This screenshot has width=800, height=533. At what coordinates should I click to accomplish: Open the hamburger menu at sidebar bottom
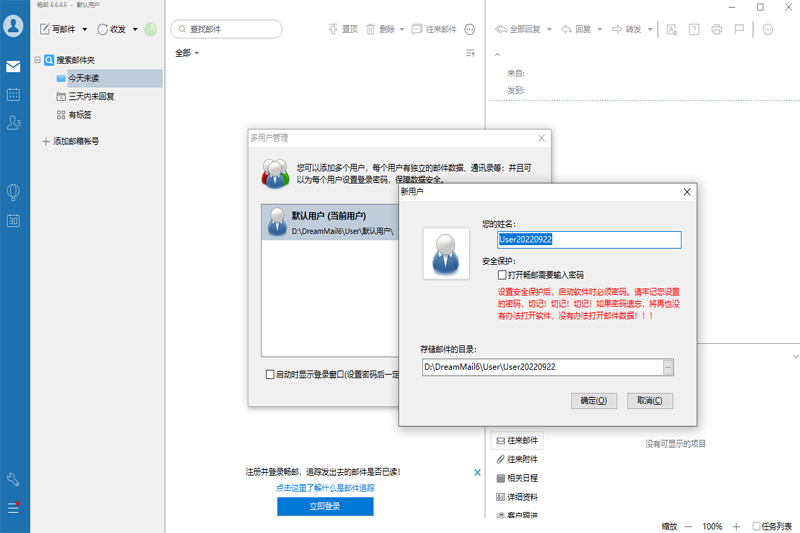pyautogui.click(x=14, y=508)
